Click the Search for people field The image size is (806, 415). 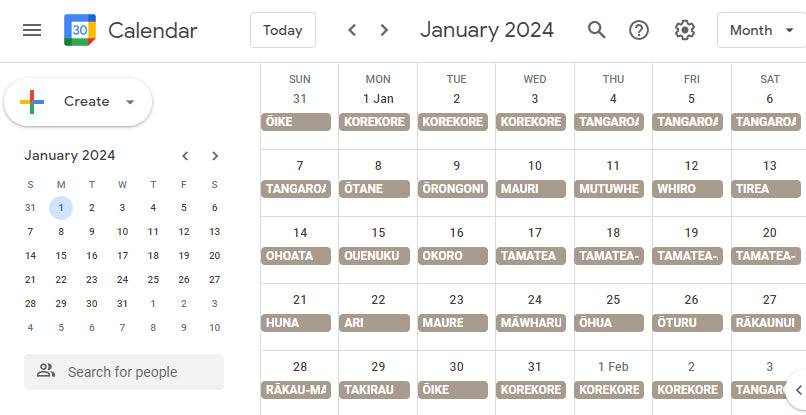coord(124,372)
